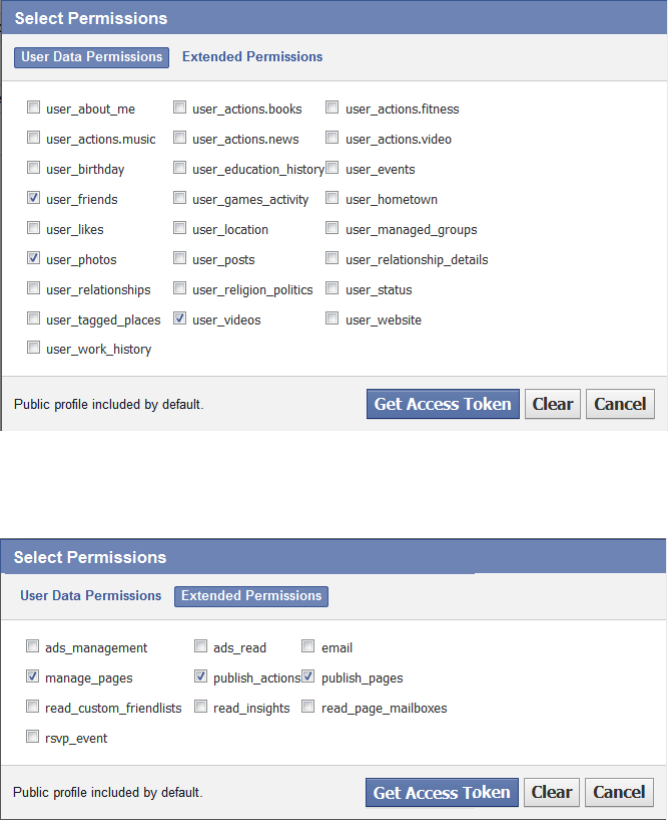Check the read_insights permission
This screenshot has height=820, width=668.
201,707
